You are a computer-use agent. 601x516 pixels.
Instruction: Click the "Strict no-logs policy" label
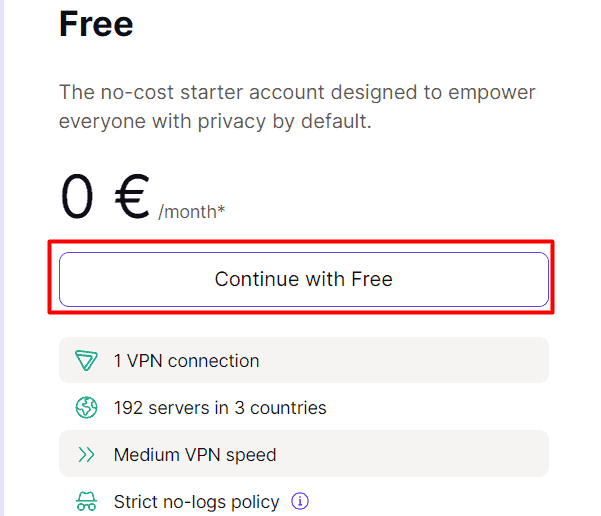(x=196, y=502)
